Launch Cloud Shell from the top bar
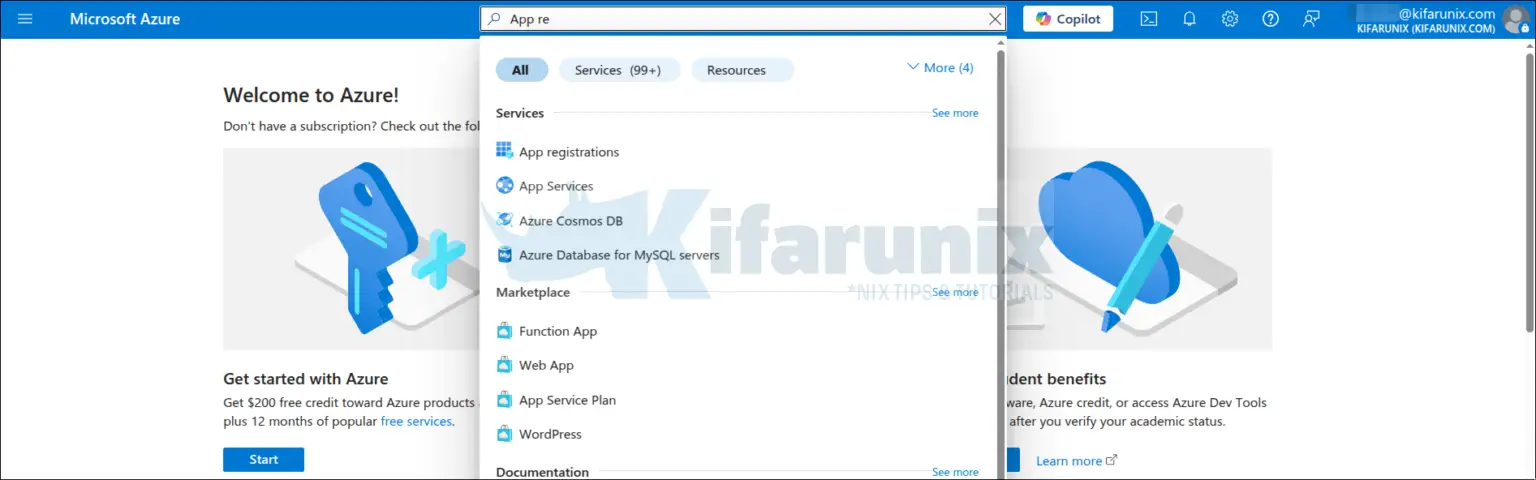This screenshot has height=480, width=1536. (1149, 19)
